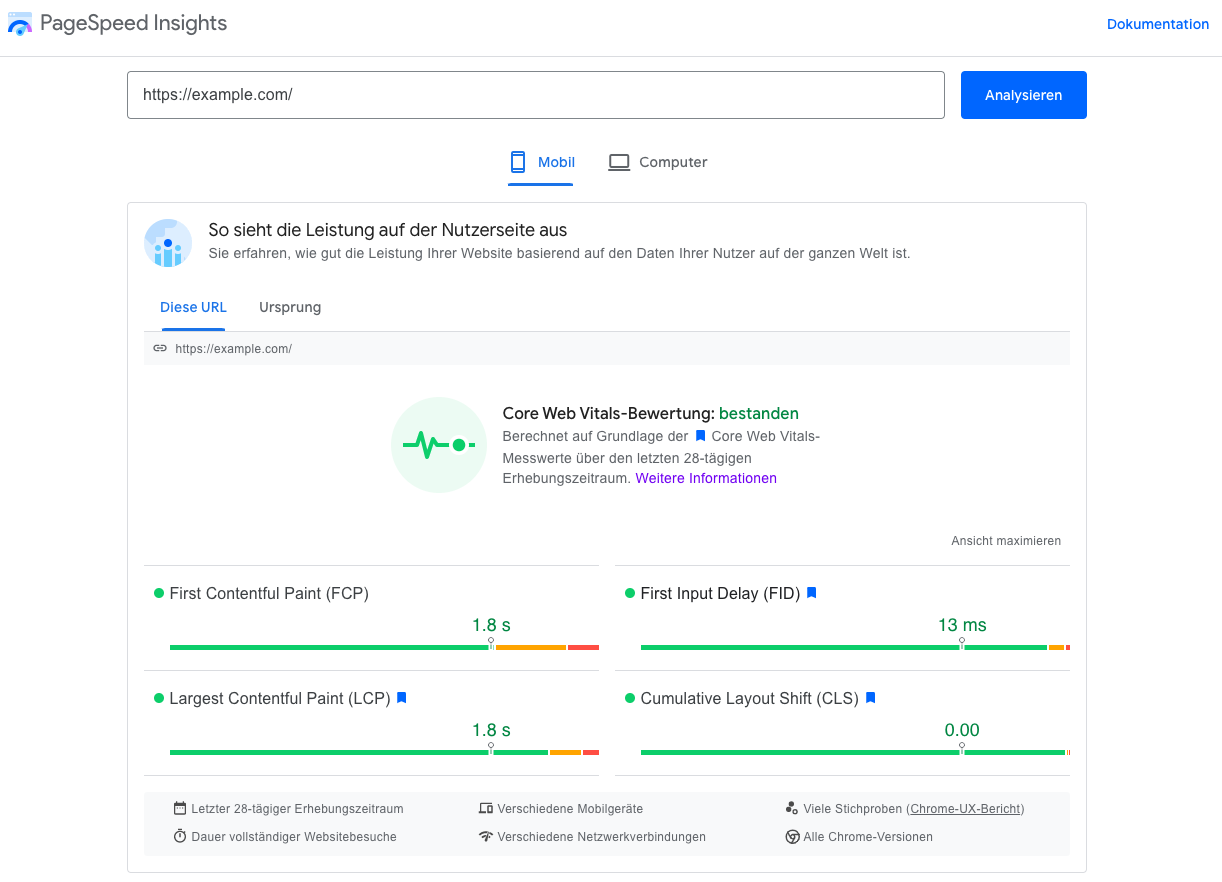Screen dimensions: 1222x882
Task: Click the LCP distribution bar
Action: click(384, 752)
